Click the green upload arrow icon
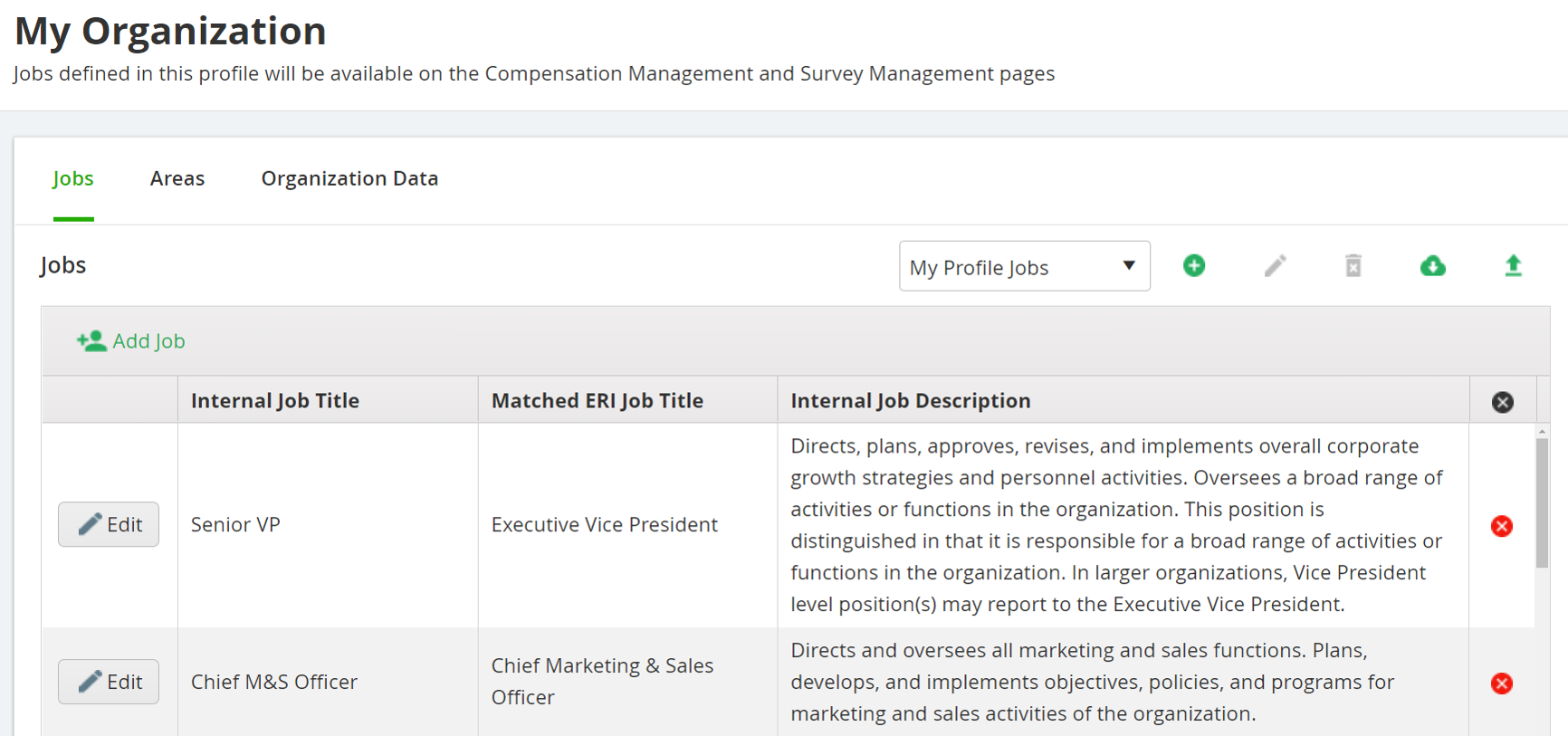 [1513, 265]
